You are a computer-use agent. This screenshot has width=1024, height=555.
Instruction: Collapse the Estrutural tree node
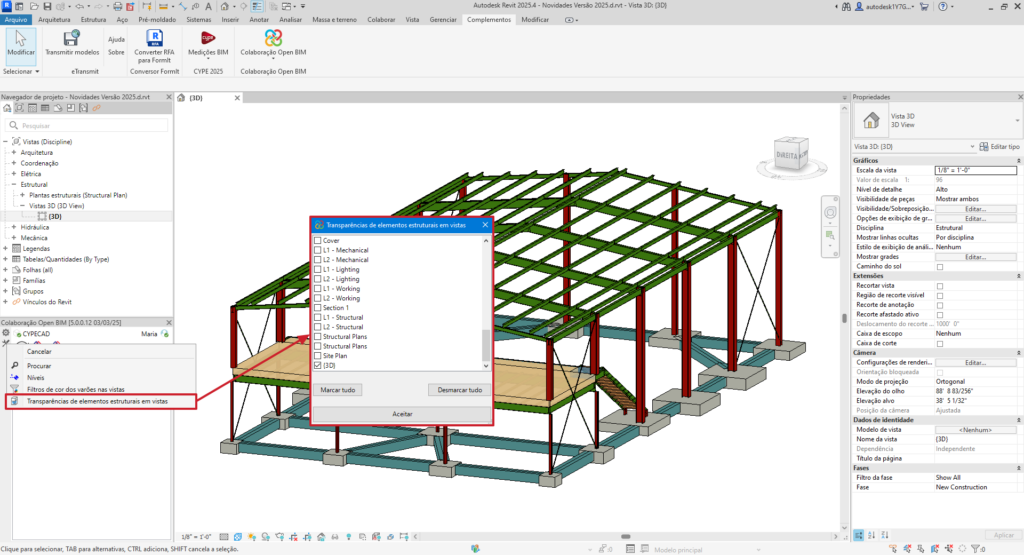coord(14,184)
